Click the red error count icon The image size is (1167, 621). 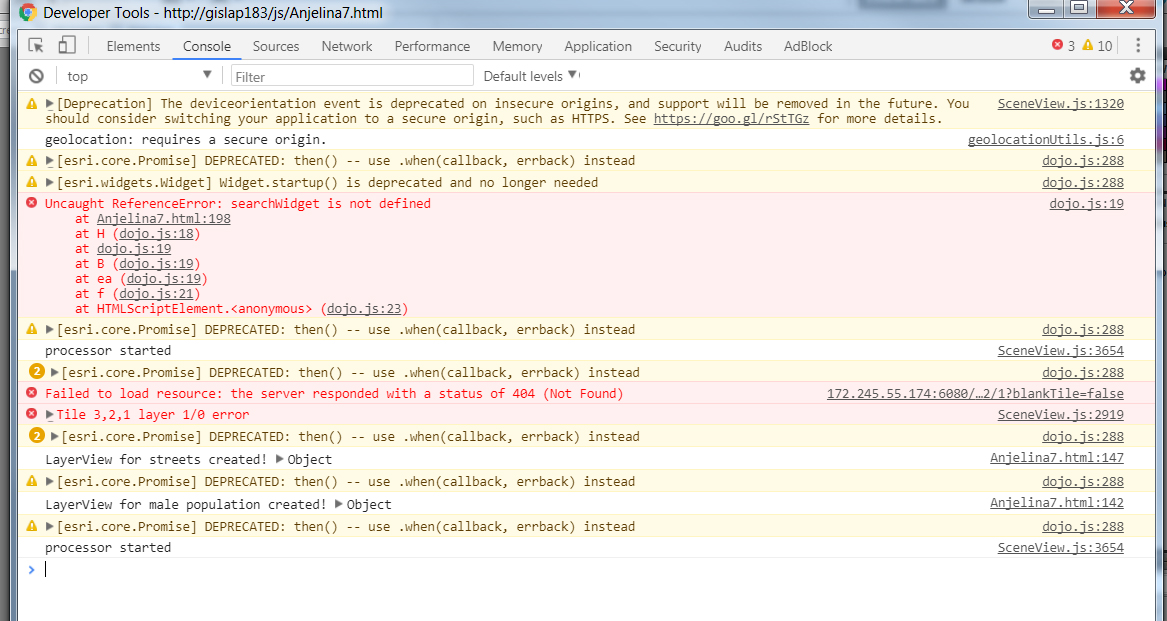pos(1058,46)
